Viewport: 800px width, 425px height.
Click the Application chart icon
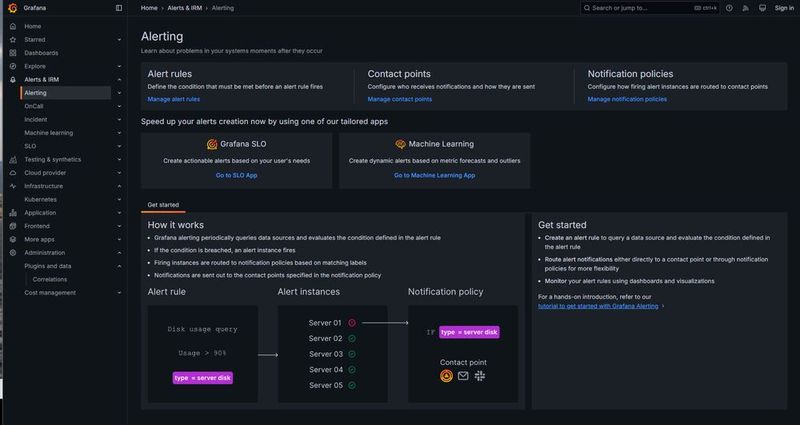[13, 213]
